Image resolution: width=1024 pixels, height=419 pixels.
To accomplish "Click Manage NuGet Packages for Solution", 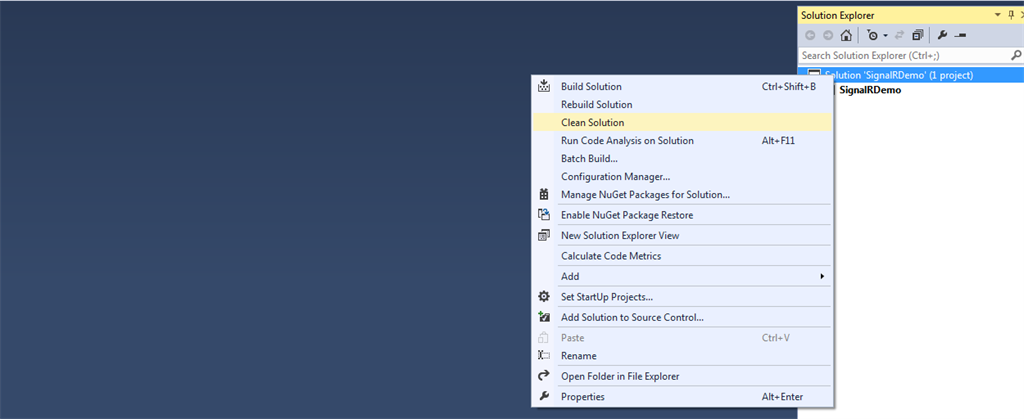I will pyautogui.click(x=645, y=194).
